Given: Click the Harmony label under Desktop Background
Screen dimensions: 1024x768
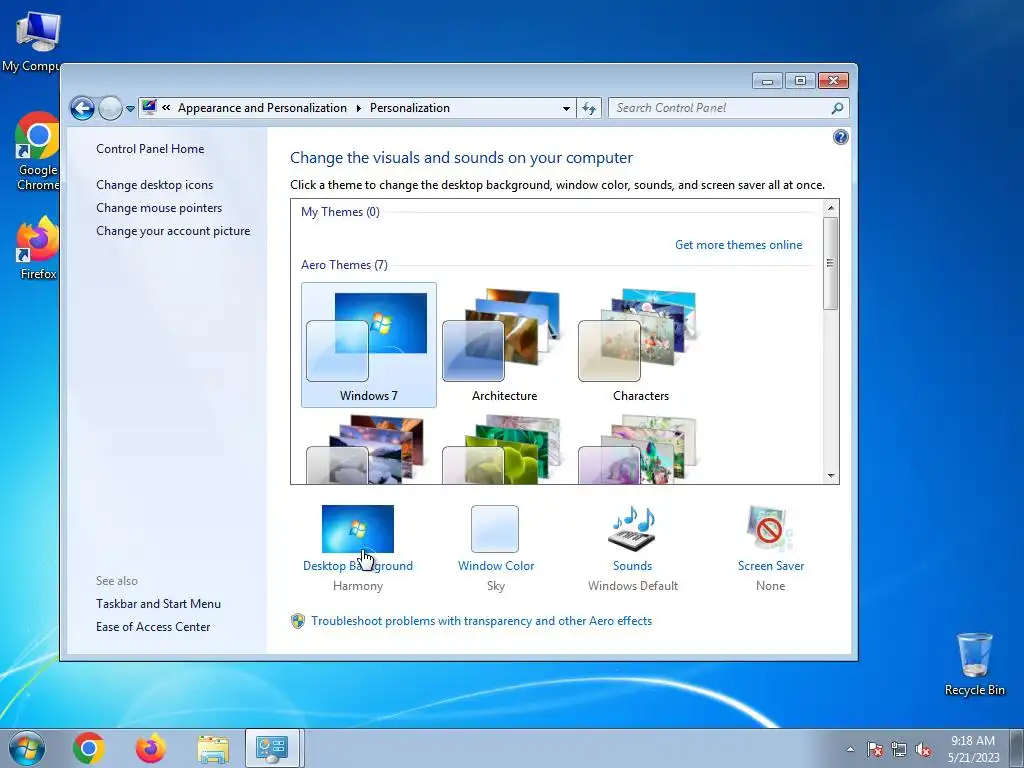Looking at the screenshot, I should (358, 586).
